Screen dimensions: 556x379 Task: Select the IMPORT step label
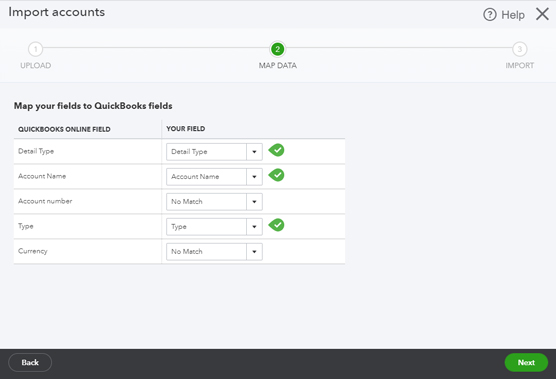(x=519, y=66)
